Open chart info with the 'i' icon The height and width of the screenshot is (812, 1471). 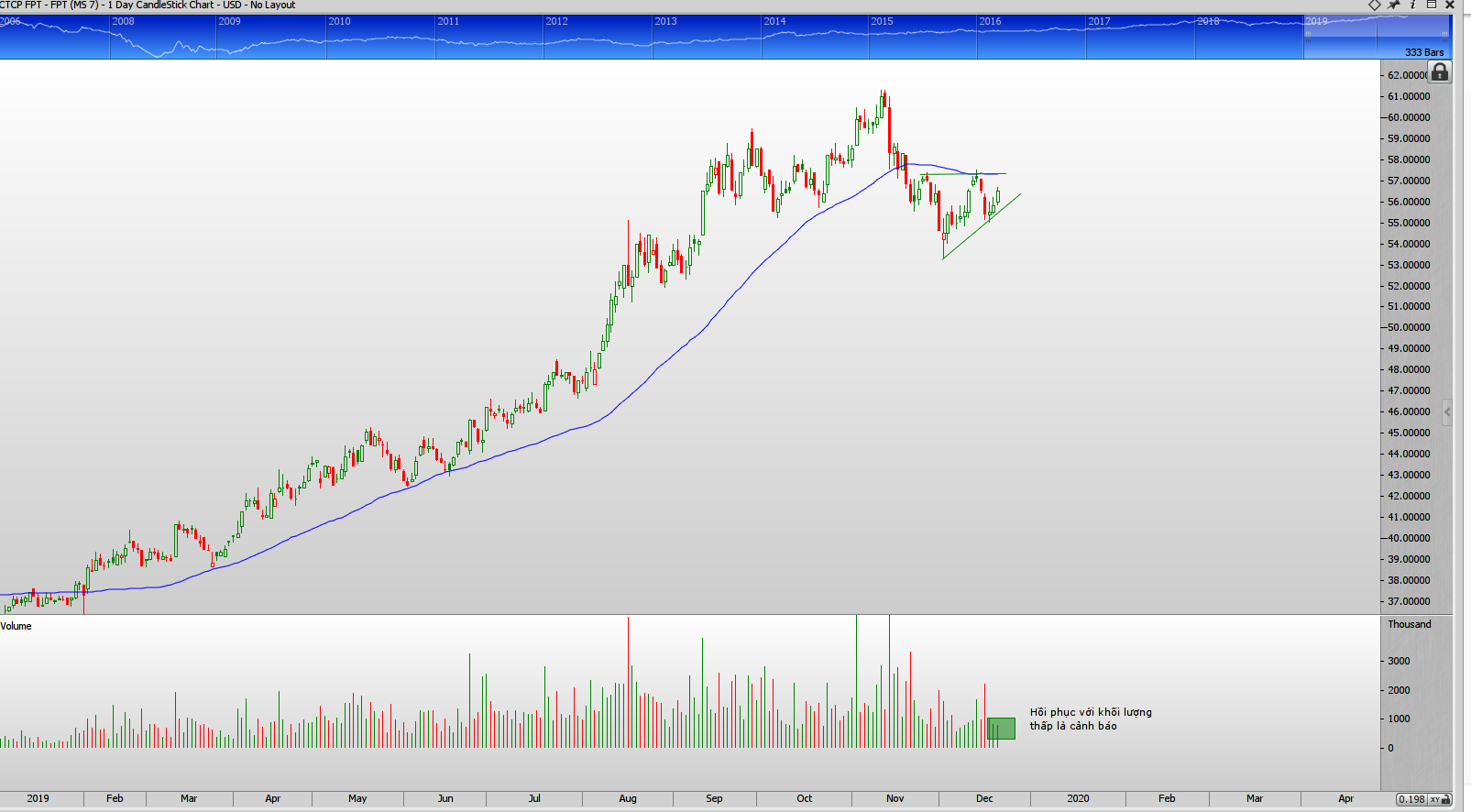[1412, 5]
